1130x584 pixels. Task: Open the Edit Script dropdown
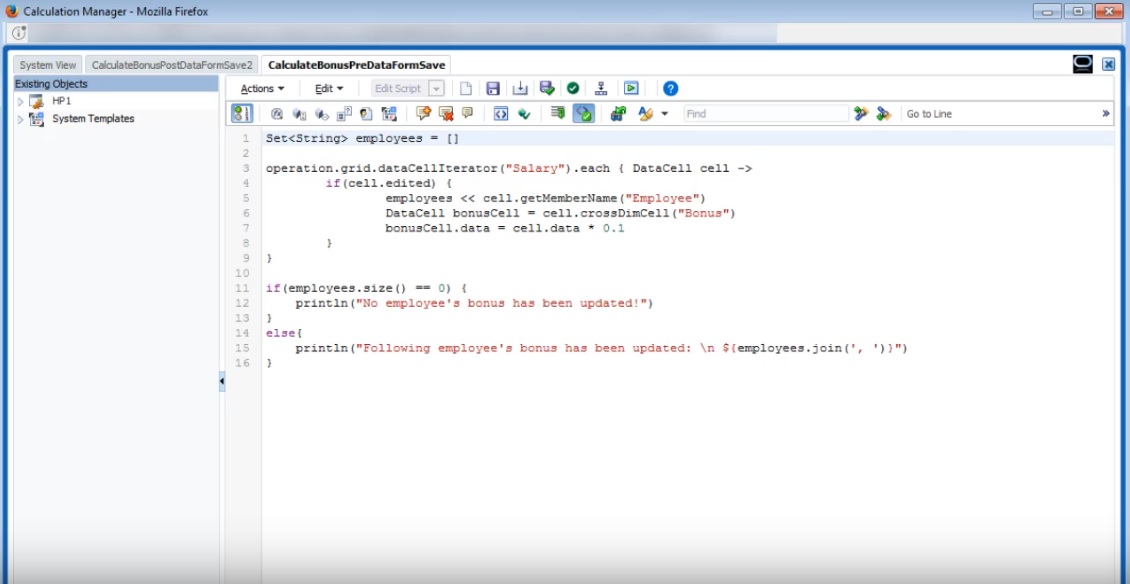(x=436, y=88)
